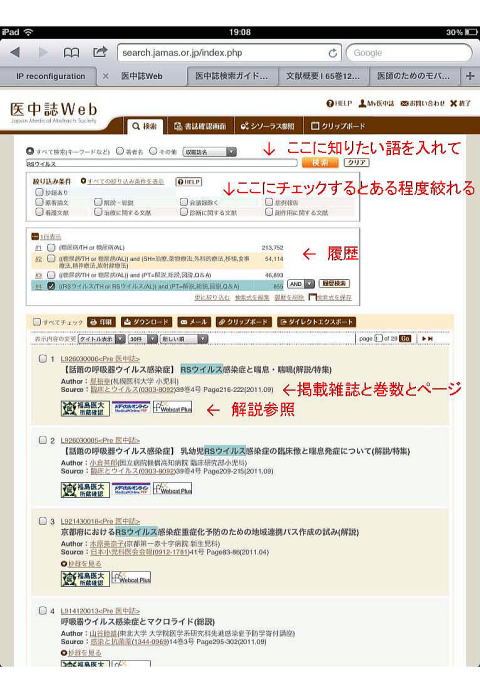Collapse history with the minus icon
Viewport: 480px width, 693px height.
35,237
